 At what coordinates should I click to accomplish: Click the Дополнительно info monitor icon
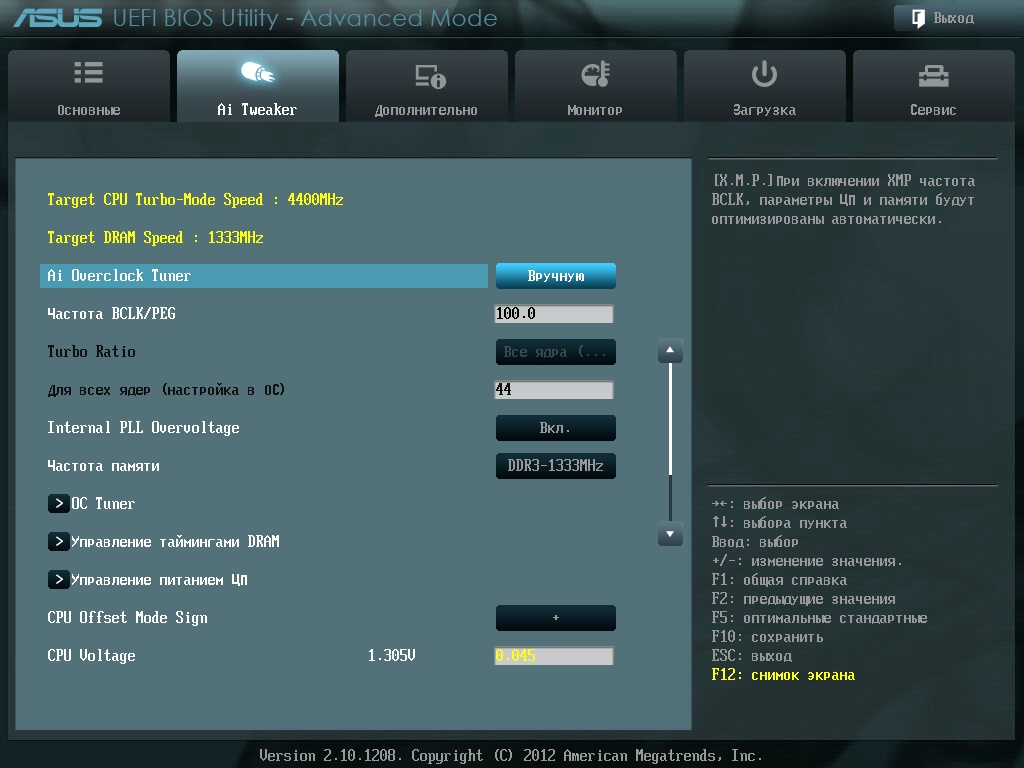(x=430, y=76)
